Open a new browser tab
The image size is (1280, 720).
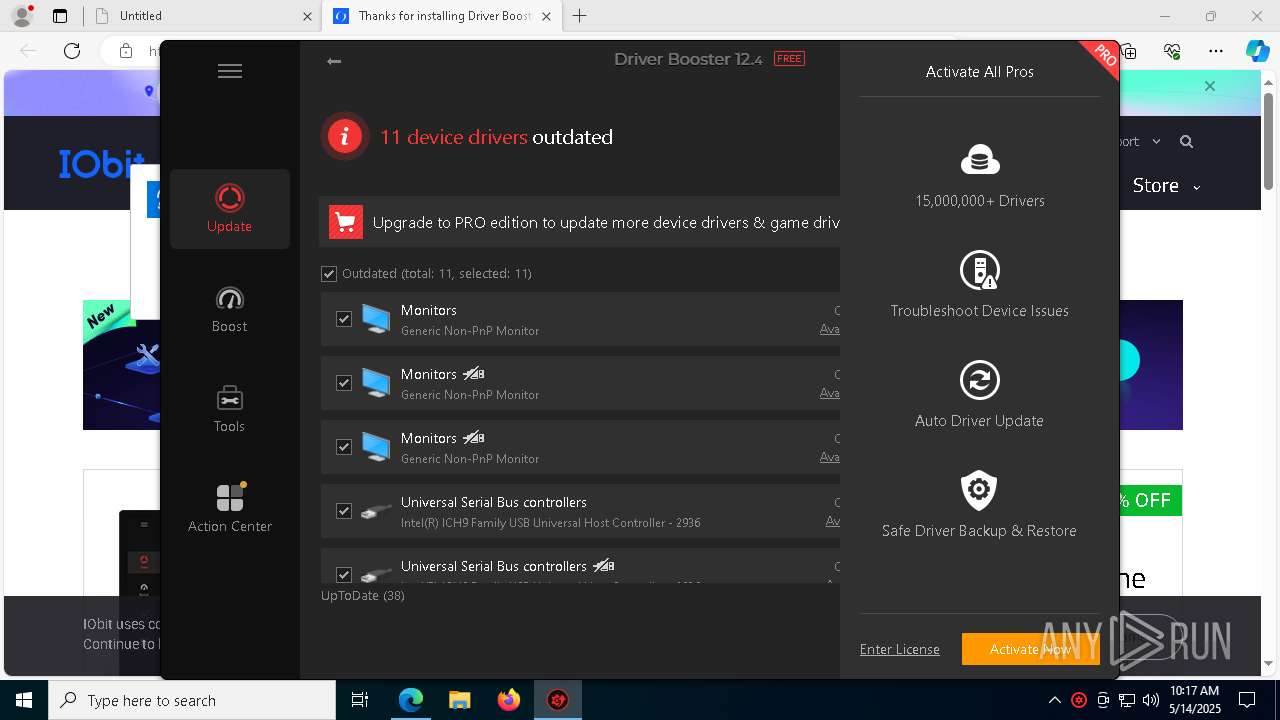[579, 16]
